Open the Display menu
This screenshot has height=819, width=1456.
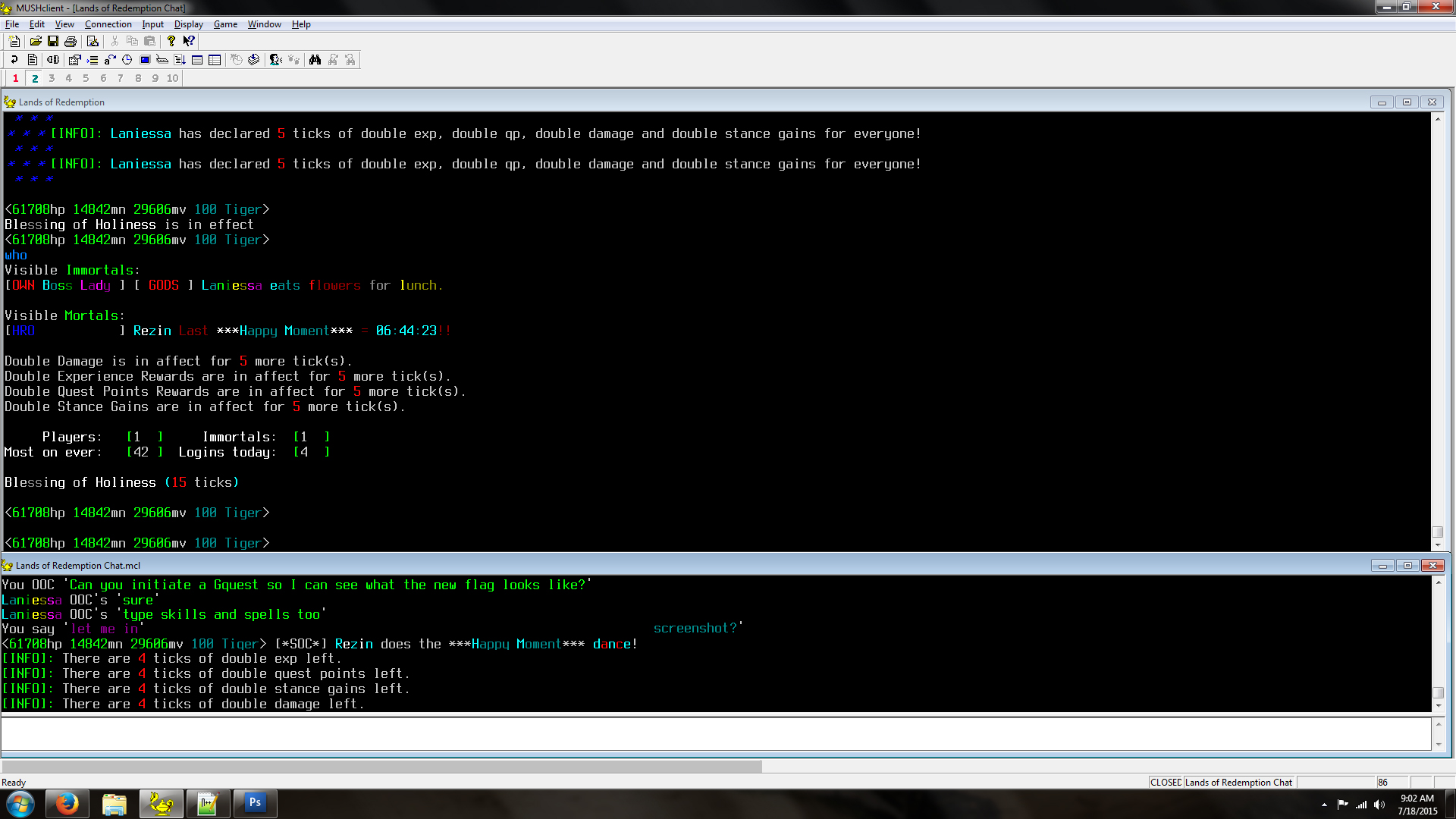click(x=188, y=24)
